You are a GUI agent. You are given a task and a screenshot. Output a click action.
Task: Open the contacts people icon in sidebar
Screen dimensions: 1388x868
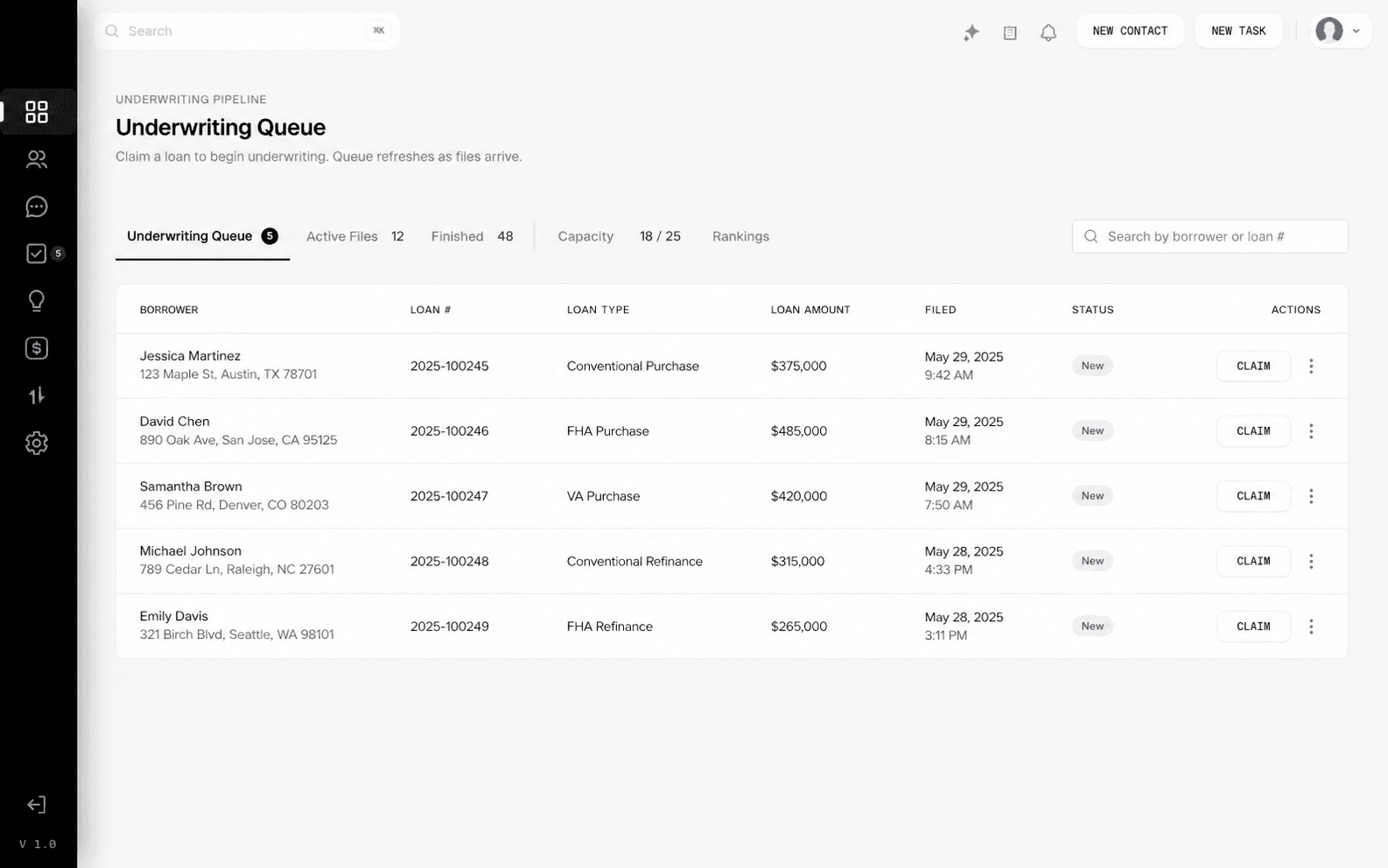pyautogui.click(x=37, y=159)
